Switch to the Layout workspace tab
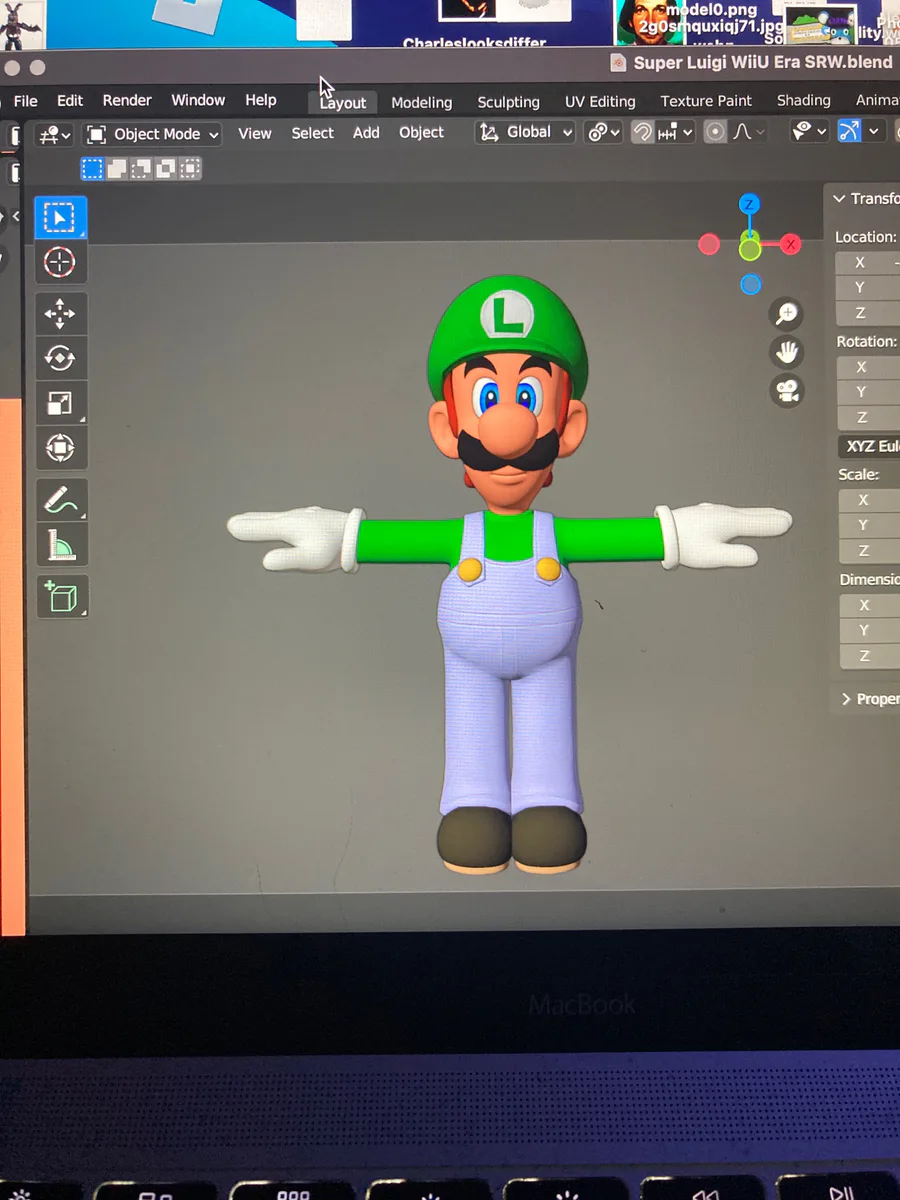This screenshot has width=900, height=1200. coord(343,102)
